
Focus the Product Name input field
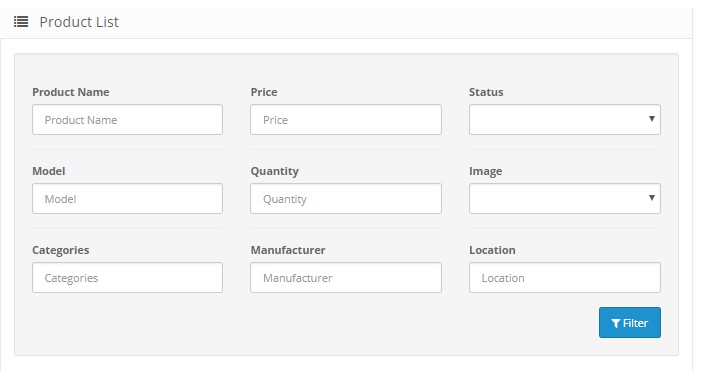click(127, 120)
